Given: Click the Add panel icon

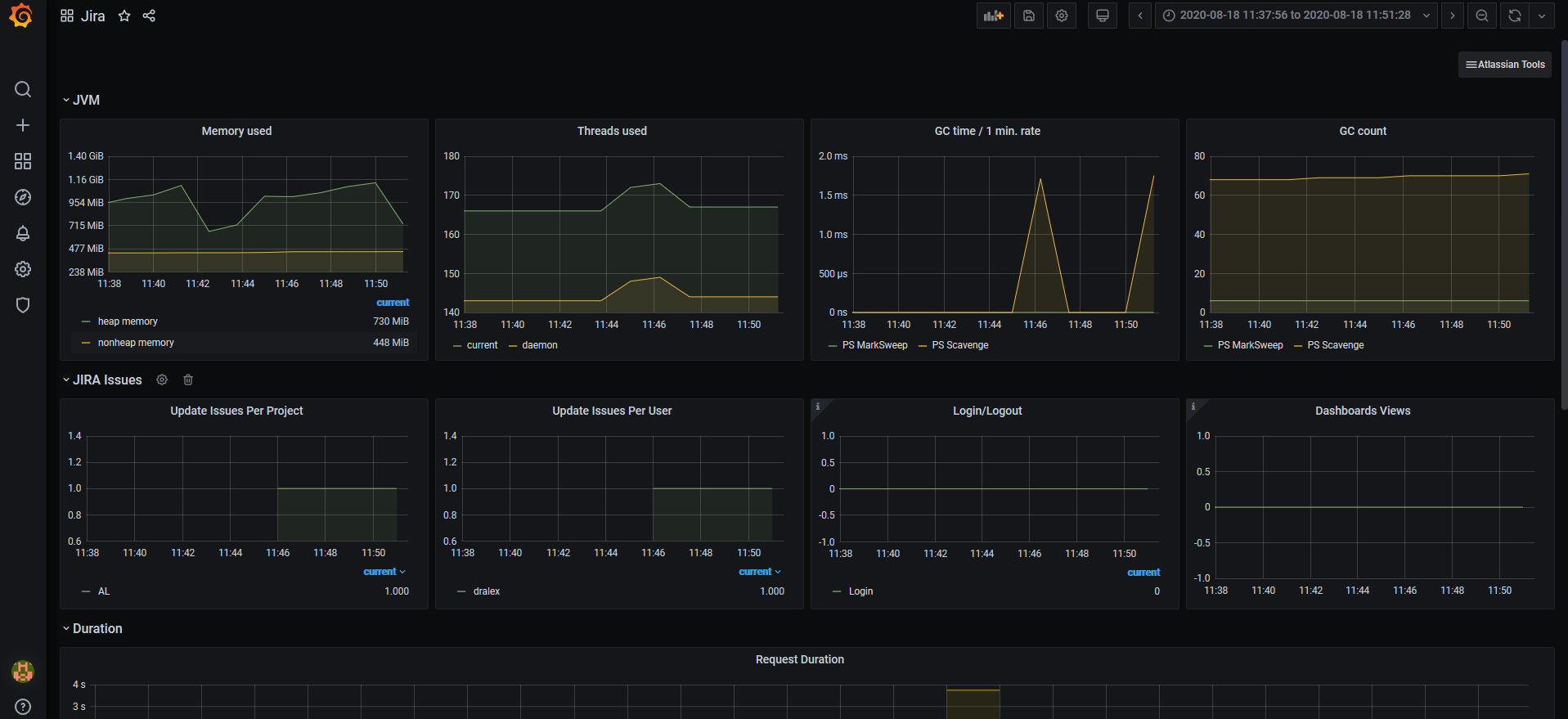Looking at the screenshot, I should [993, 16].
